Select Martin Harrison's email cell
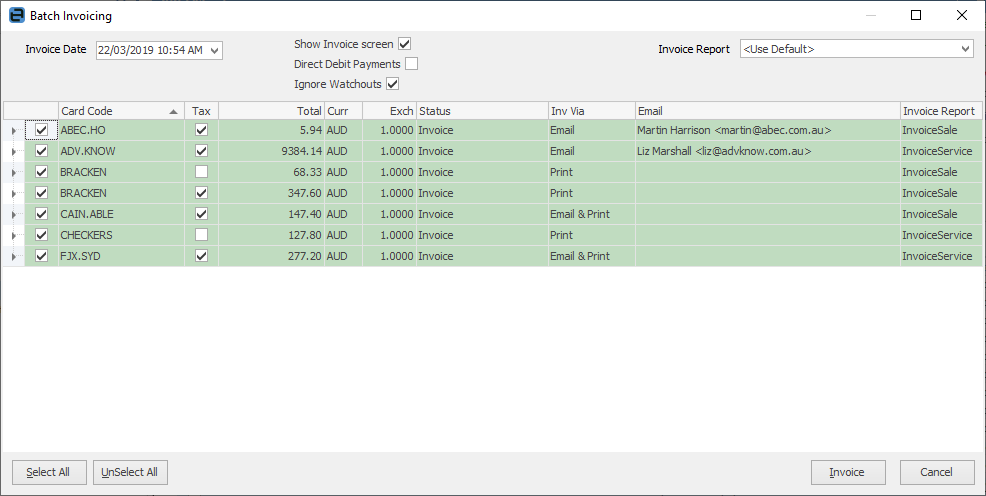986x496 pixels. click(766, 130)
